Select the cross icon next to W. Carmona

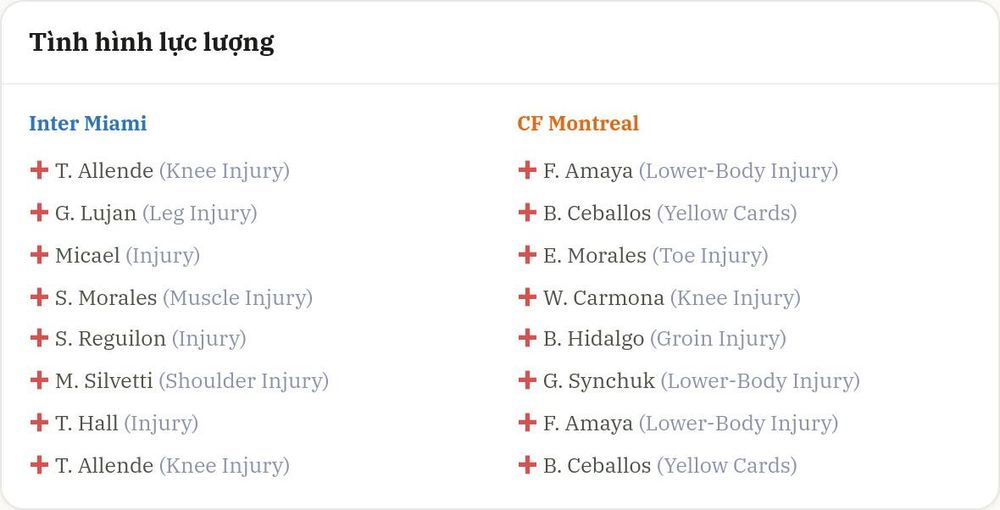click(x=527, y=296)
